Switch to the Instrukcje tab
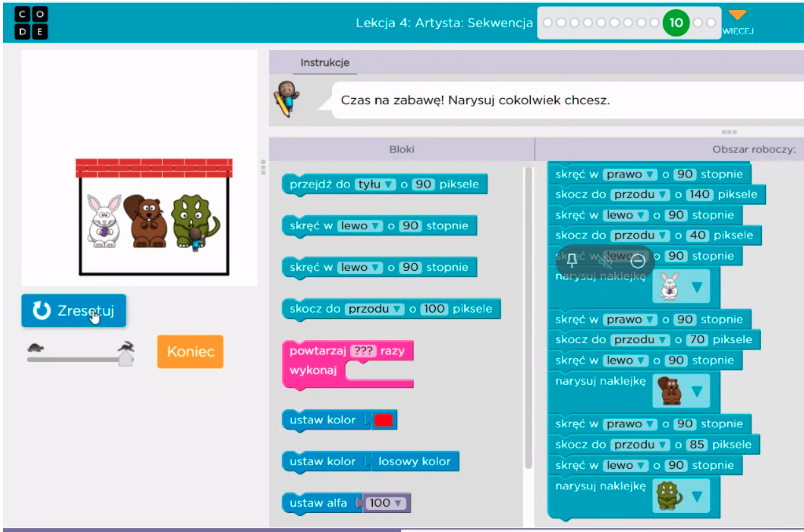This screenshot has width=804, height=532. click(325, 63)
